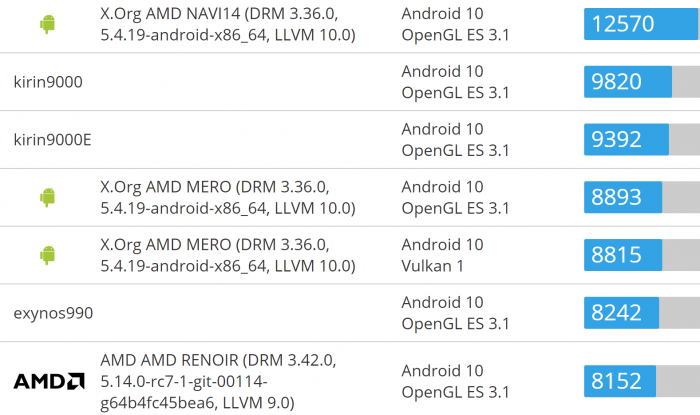Open the AMD MERO entry scoring 8815
The height and width of the screenshot is (415, 700).
pyautogui.click(x=228, y=255)
